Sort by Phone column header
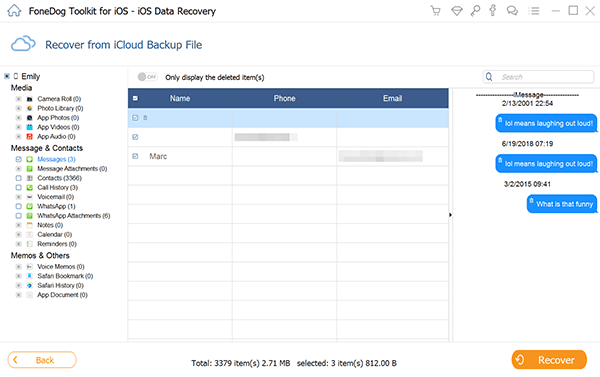 click(284, 98)
